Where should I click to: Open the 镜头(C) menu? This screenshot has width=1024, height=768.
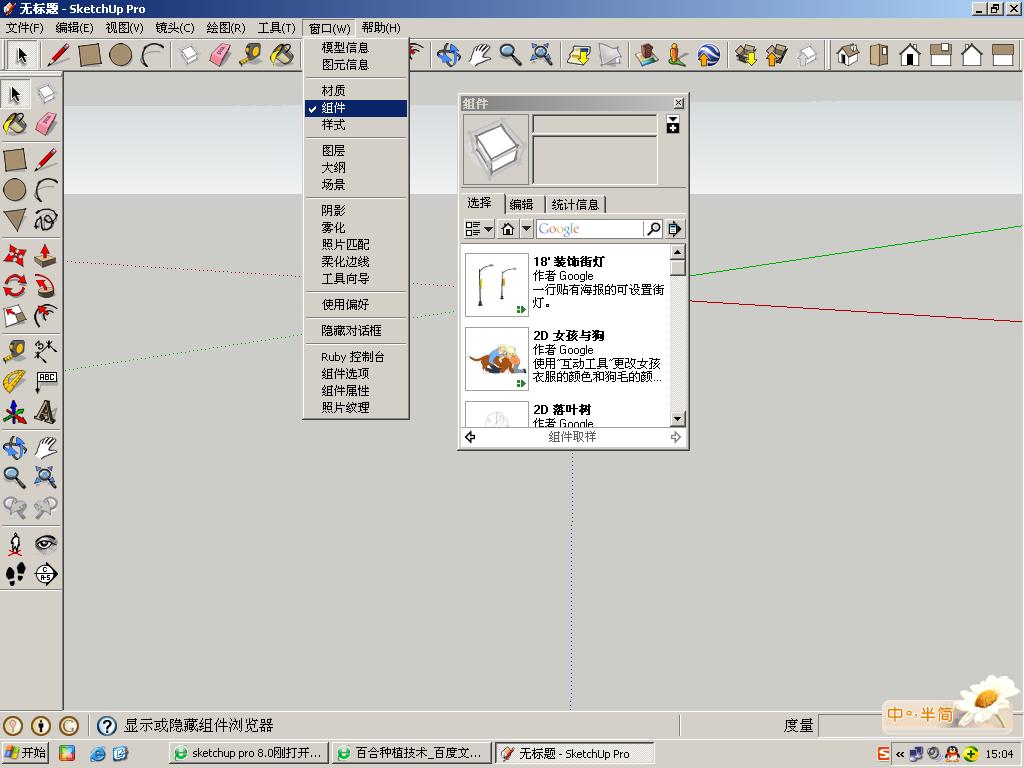point(175,27)
